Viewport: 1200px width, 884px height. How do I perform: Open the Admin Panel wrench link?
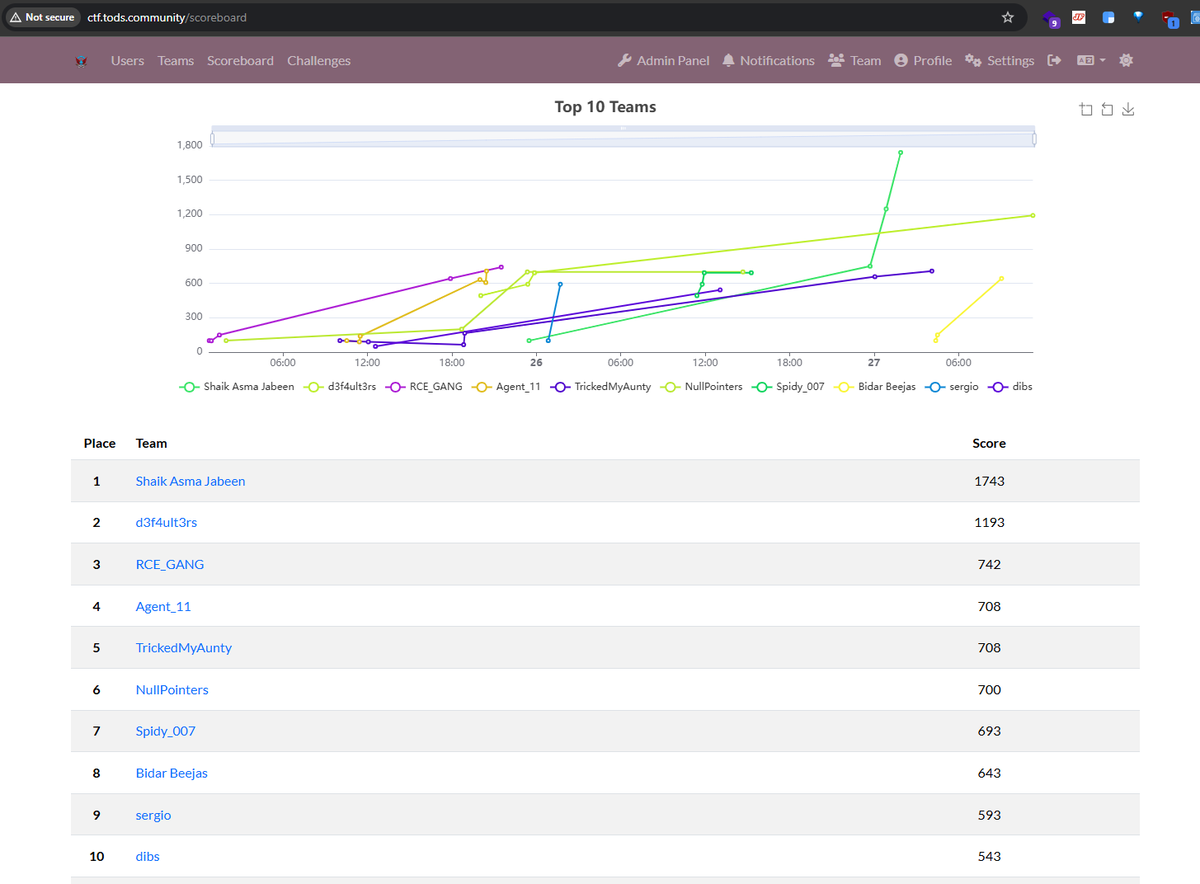pyautogui.click(x=664, y=61)
